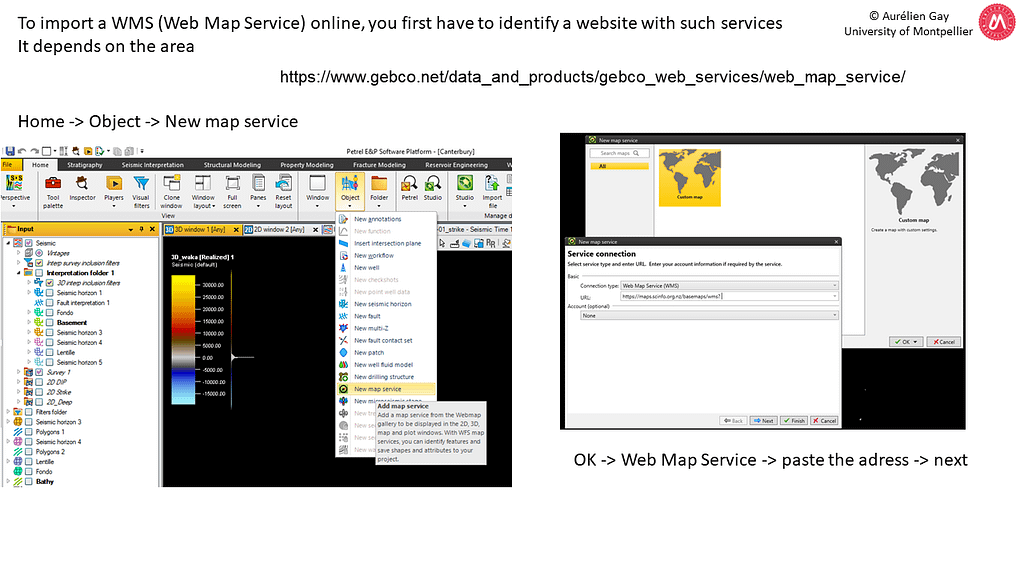
Task: Click the Reset layout icon
Action: tap(284, 189)
